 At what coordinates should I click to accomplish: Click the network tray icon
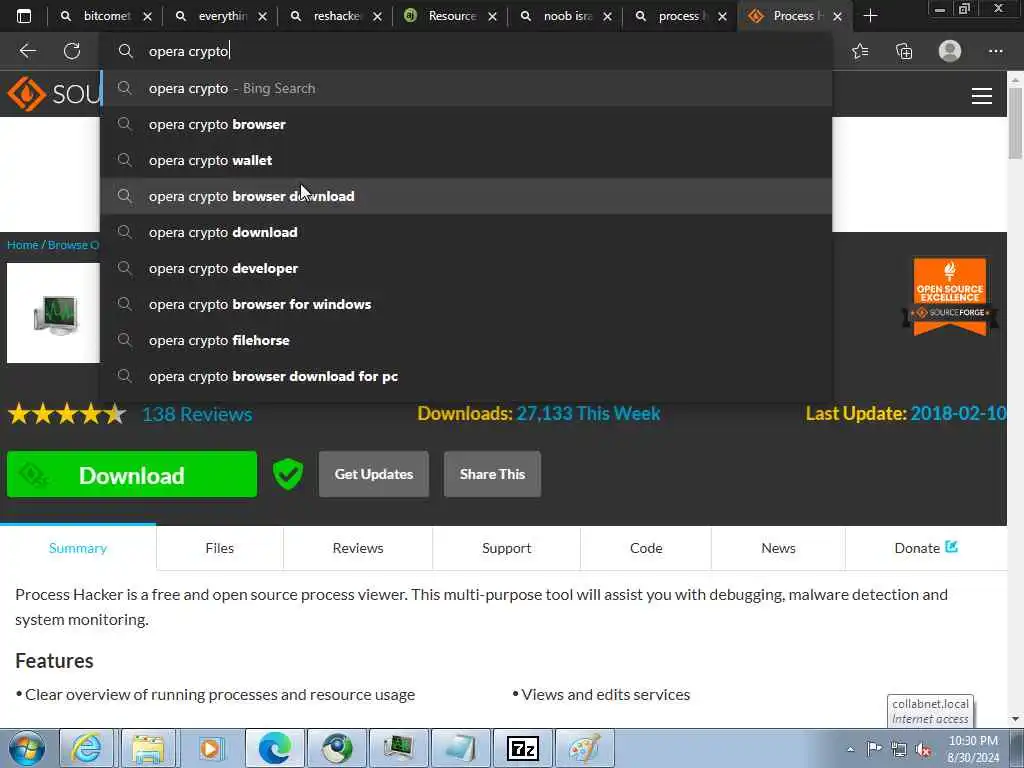[899, 750]
